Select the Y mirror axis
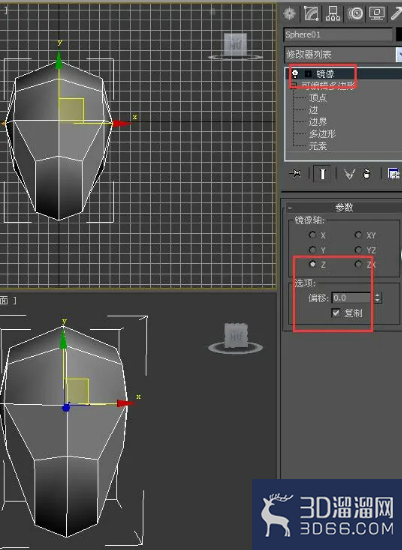This screenshot has height=550, width=402. click(x=312, y=249)
